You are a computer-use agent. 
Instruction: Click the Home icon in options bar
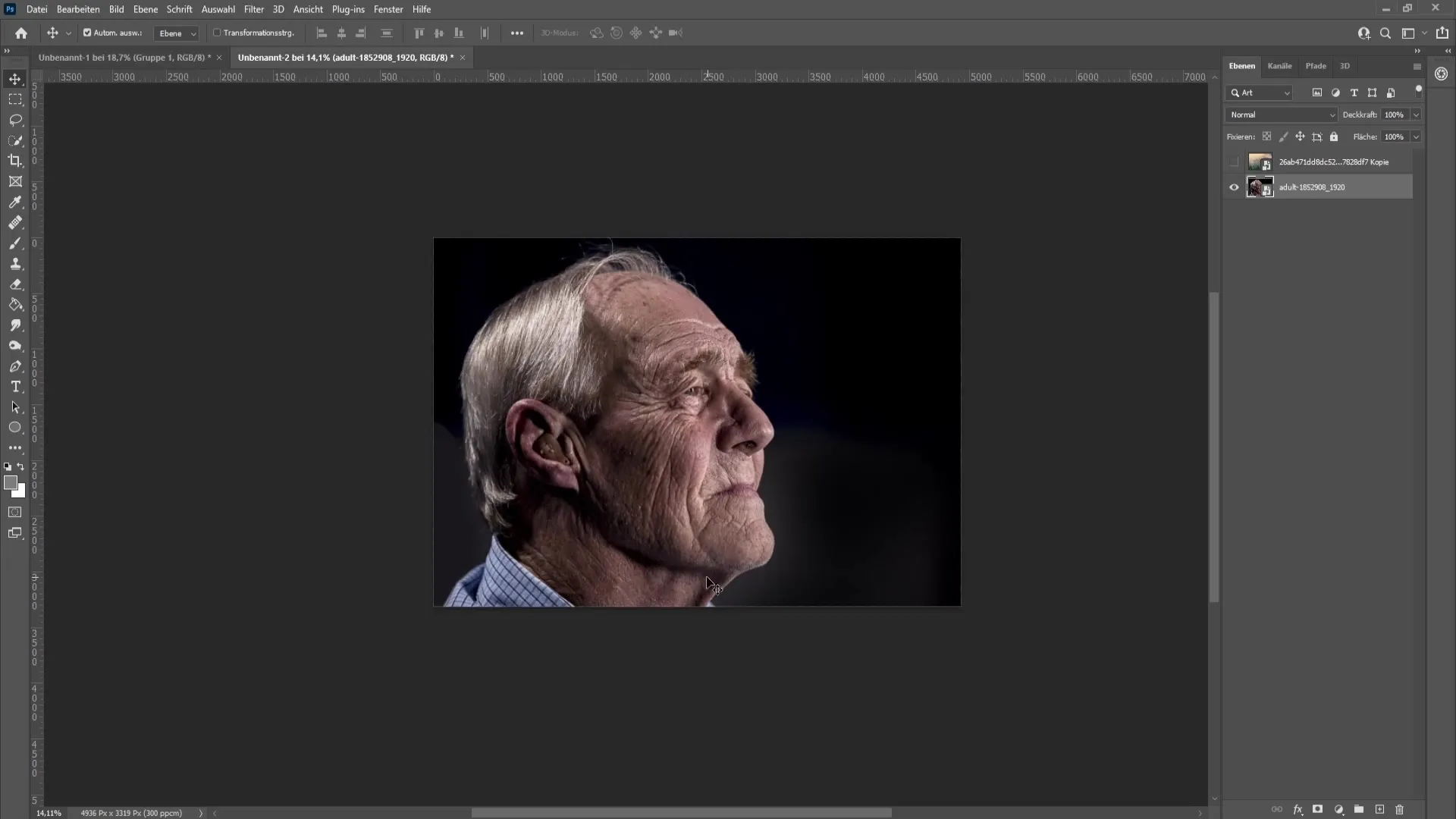(21, 33)
